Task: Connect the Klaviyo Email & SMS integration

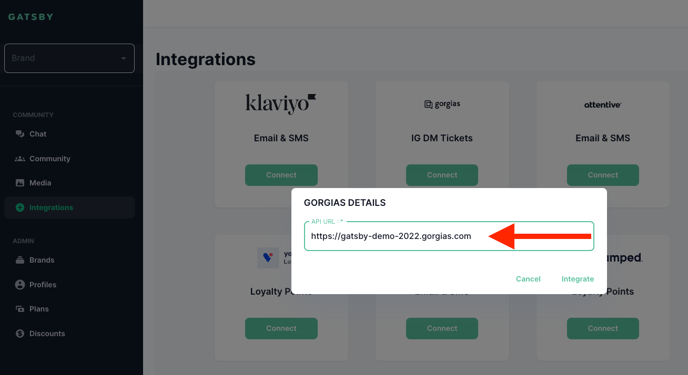Action: [281, 175]
